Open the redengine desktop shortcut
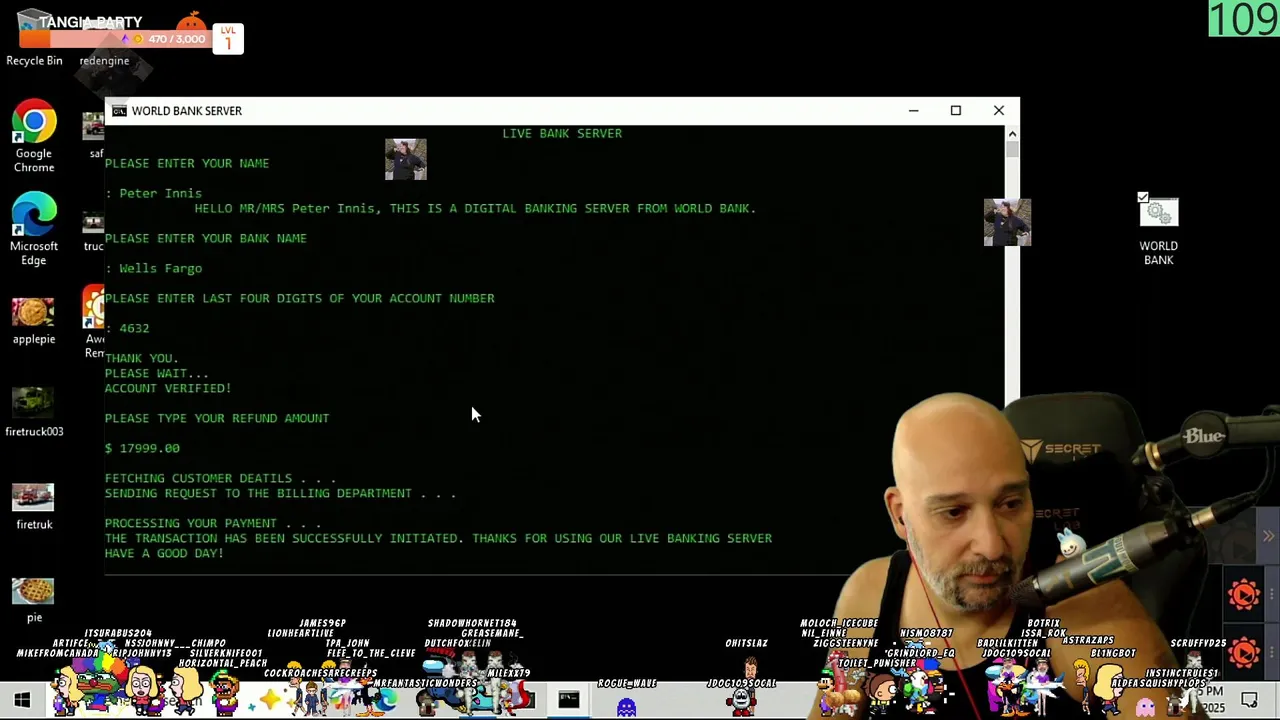1280x720 pixels. tap(104, 60)
